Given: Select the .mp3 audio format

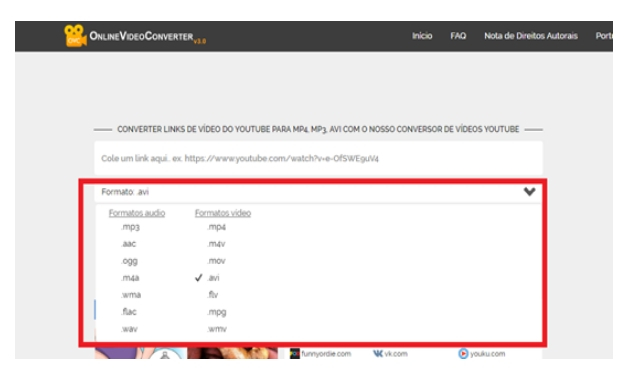Looking at the screenshot, I should (x=130, y=227).
